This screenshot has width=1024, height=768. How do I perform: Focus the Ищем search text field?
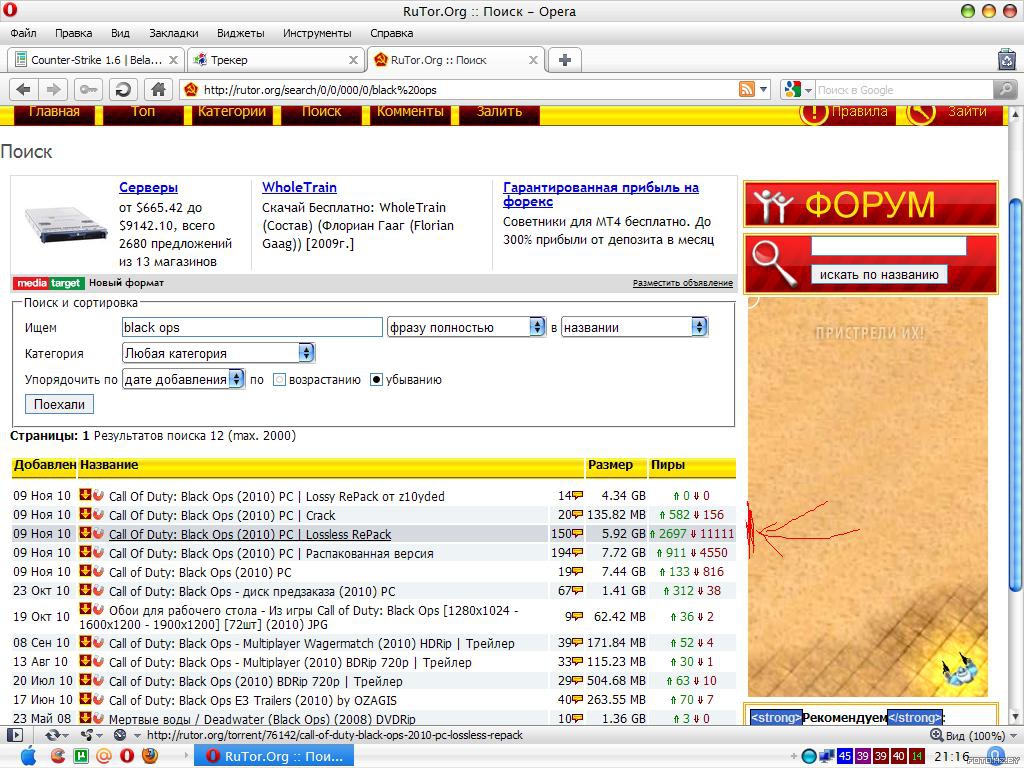252,327
